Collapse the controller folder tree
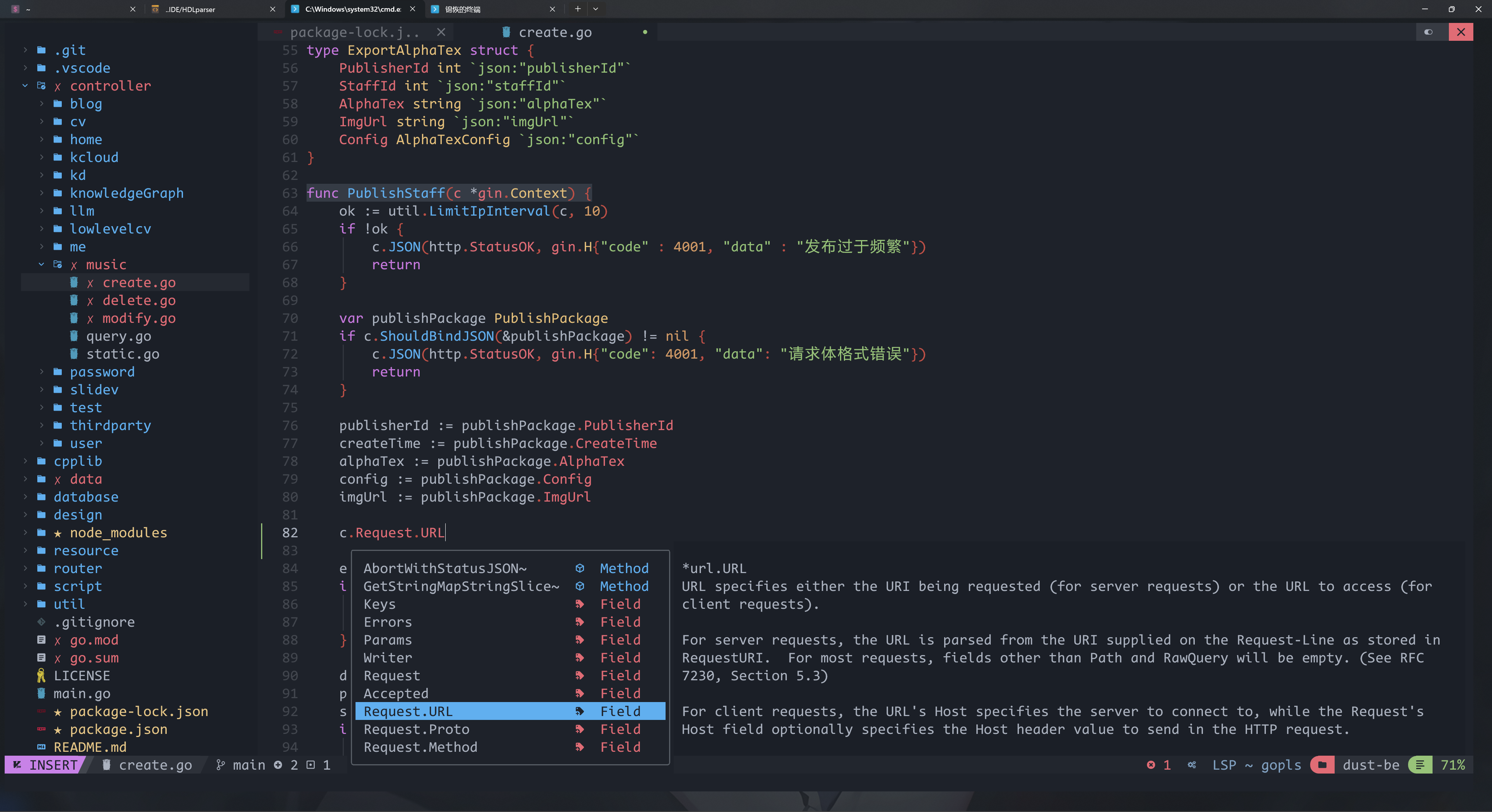The image size is (1492, 812). [26, 86]
